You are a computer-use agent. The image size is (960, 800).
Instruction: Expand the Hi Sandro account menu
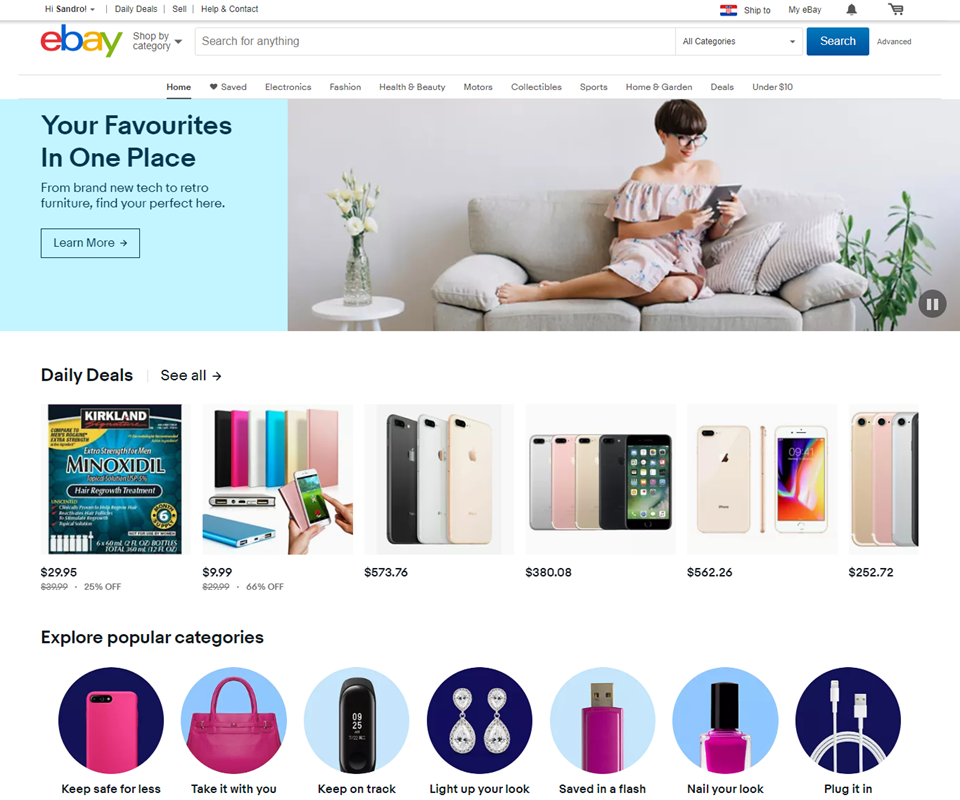click(x=70, y=9)
